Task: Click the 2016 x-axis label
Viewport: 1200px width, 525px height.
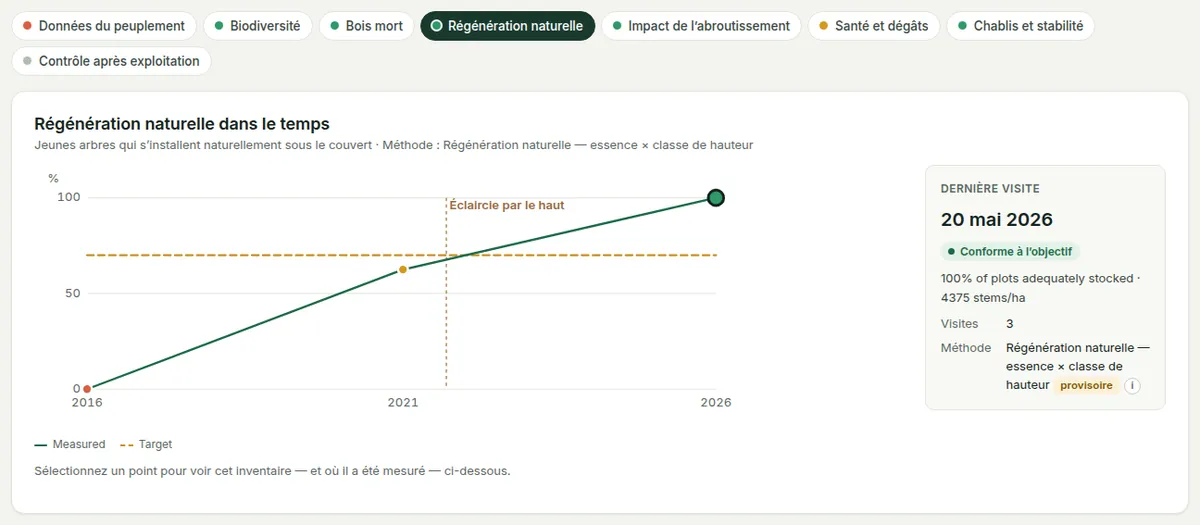Action: pyautogui.click(x=87, y=403)
